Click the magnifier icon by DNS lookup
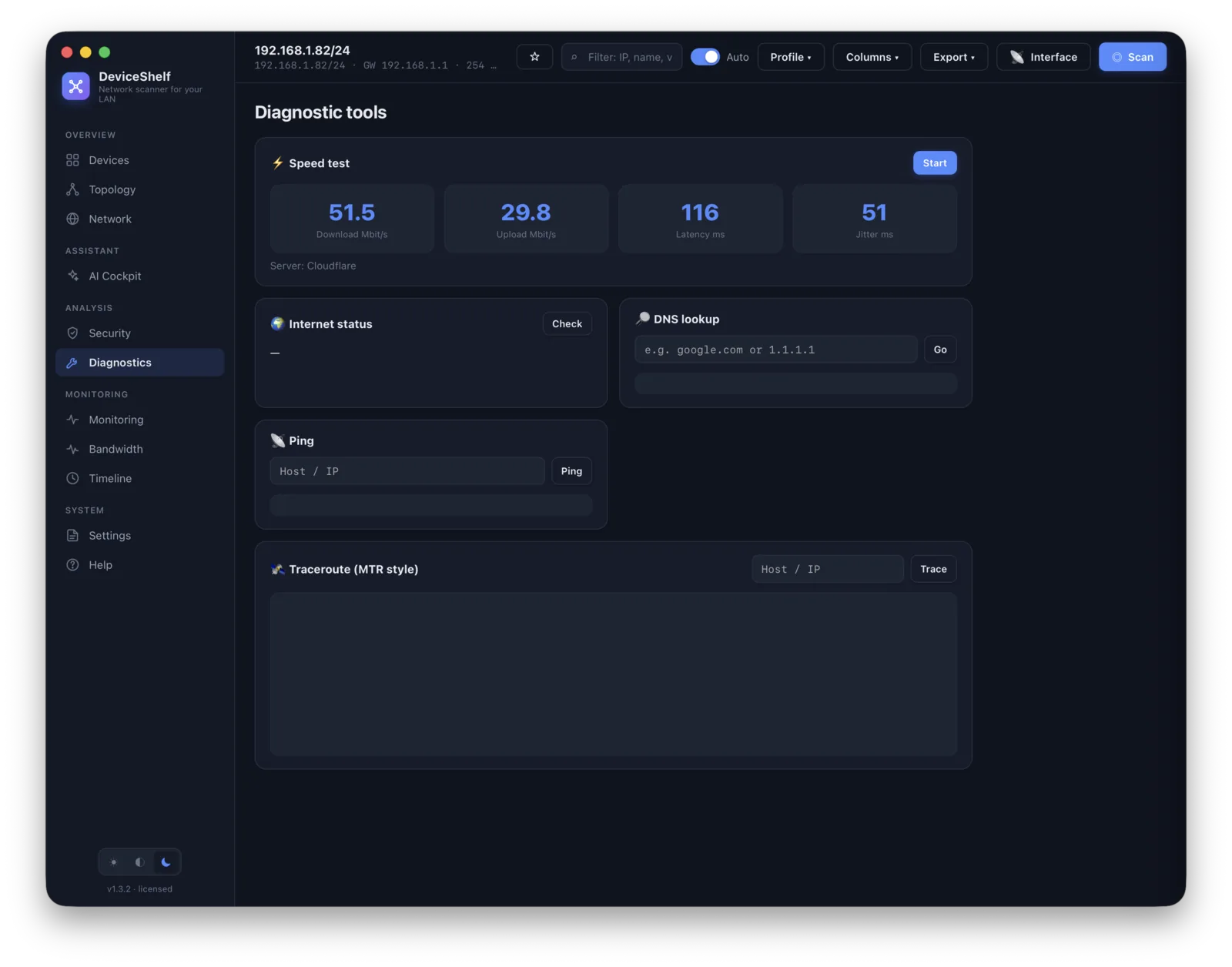 (x=642, y=319)
